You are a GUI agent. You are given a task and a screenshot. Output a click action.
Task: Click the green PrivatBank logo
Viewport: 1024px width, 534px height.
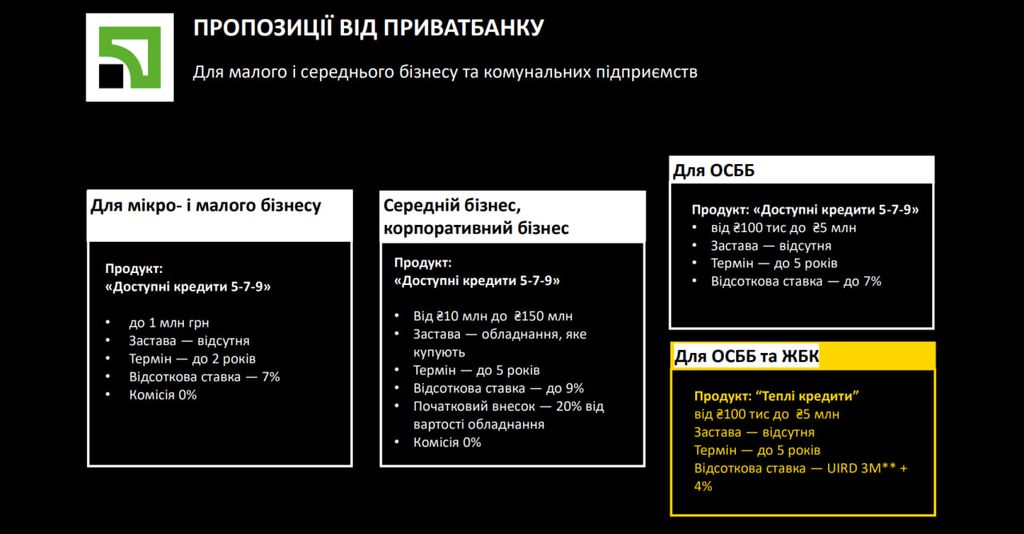point(129,57)
